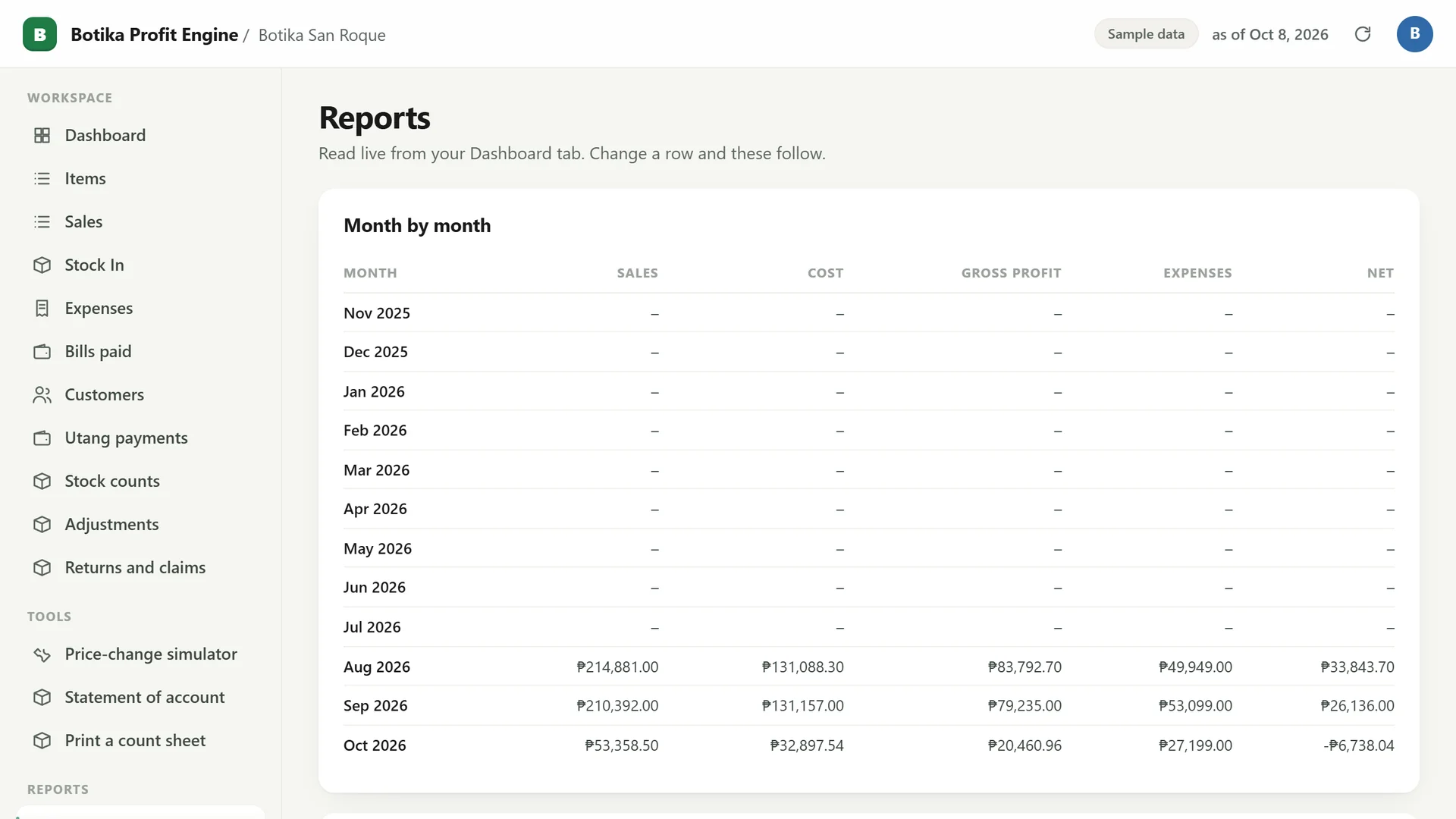Select the Sep 2026 row label

[375, 706]
